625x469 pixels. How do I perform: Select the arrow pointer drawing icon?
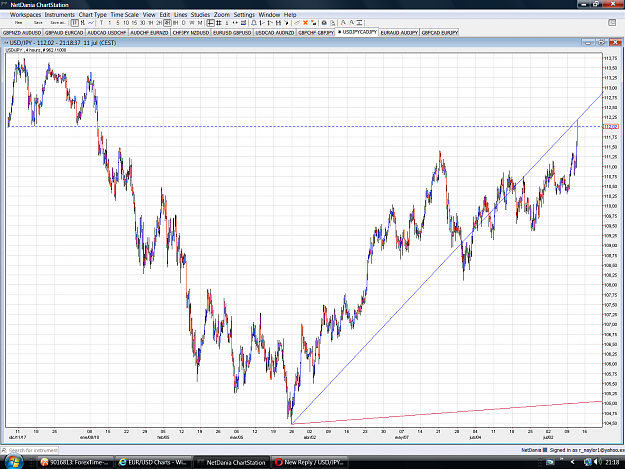tap(287, 23)
